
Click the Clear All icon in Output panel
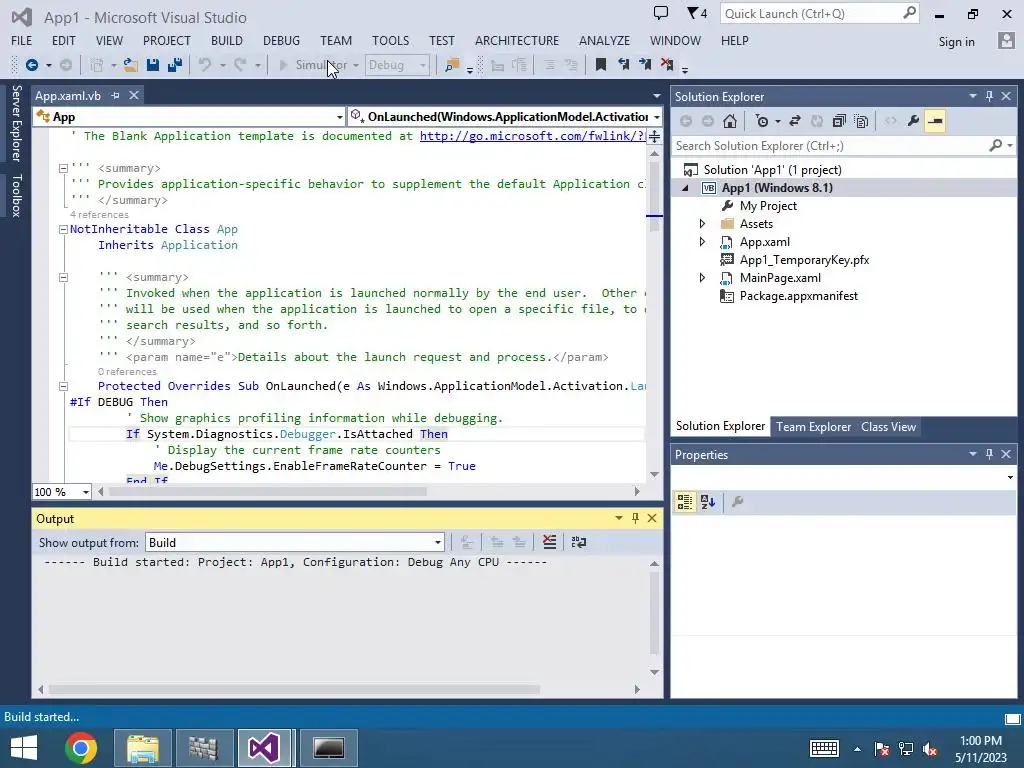point(550,542)
